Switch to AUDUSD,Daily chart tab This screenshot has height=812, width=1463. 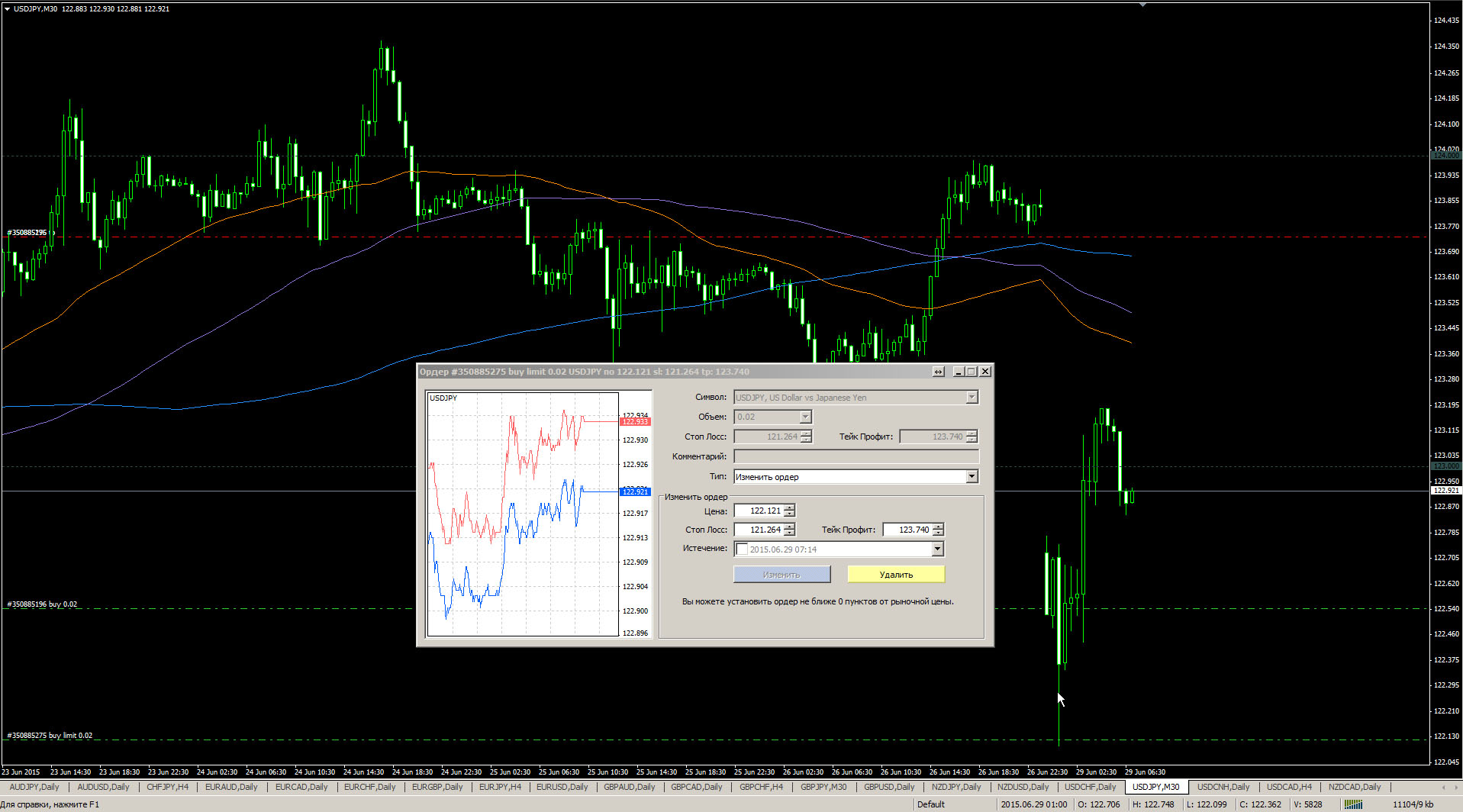(103, 787)
